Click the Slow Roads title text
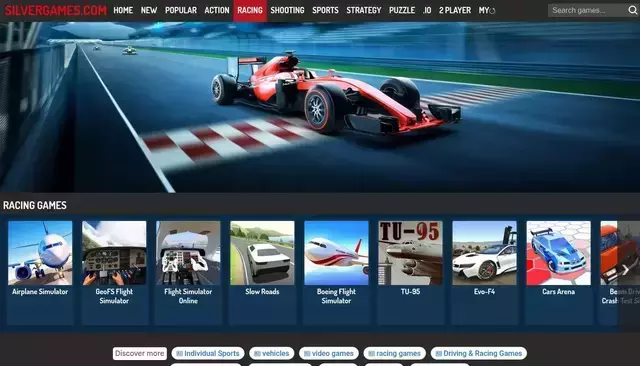This screenshot has height=366, width=640. [262, 291]
